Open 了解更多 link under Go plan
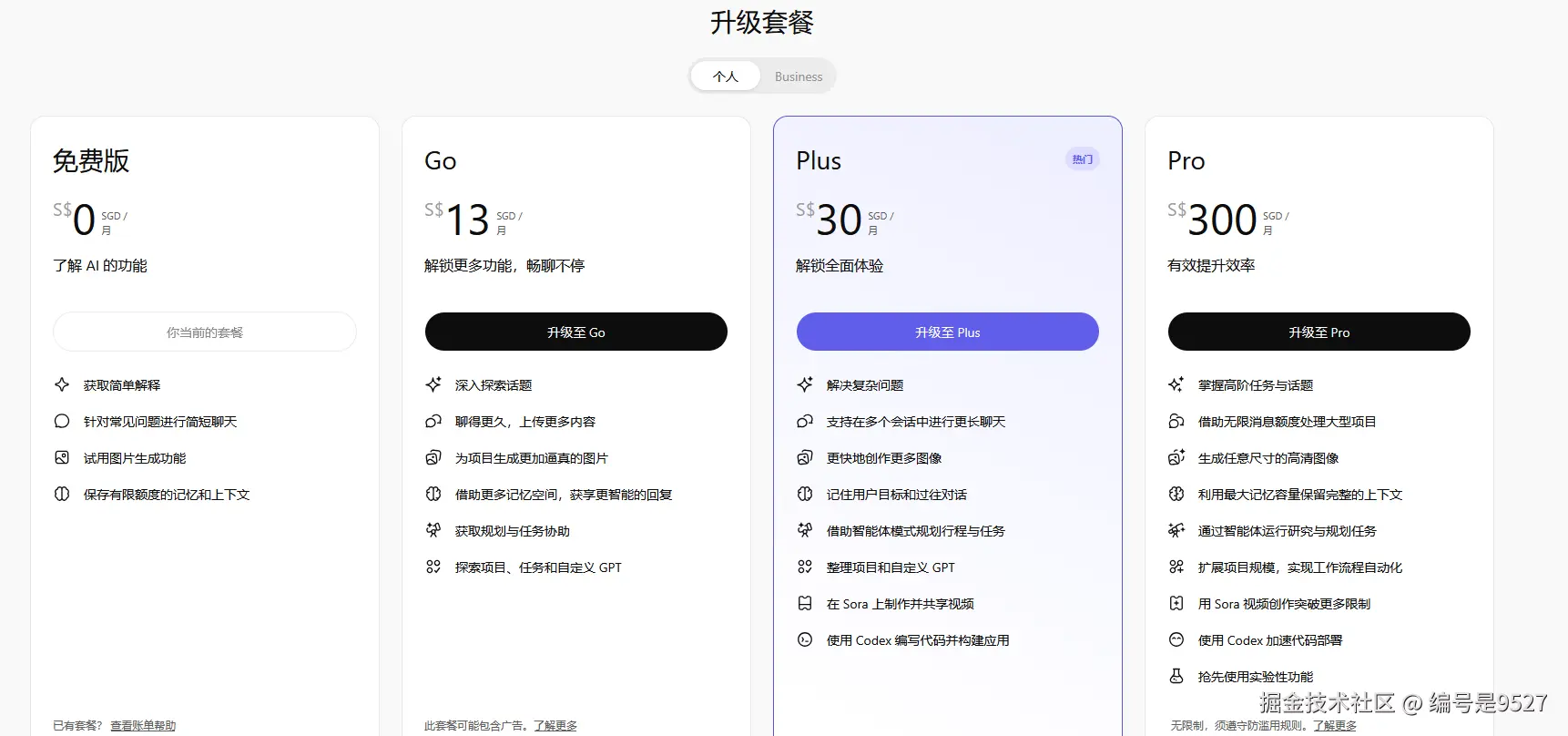 click(555, 726)
